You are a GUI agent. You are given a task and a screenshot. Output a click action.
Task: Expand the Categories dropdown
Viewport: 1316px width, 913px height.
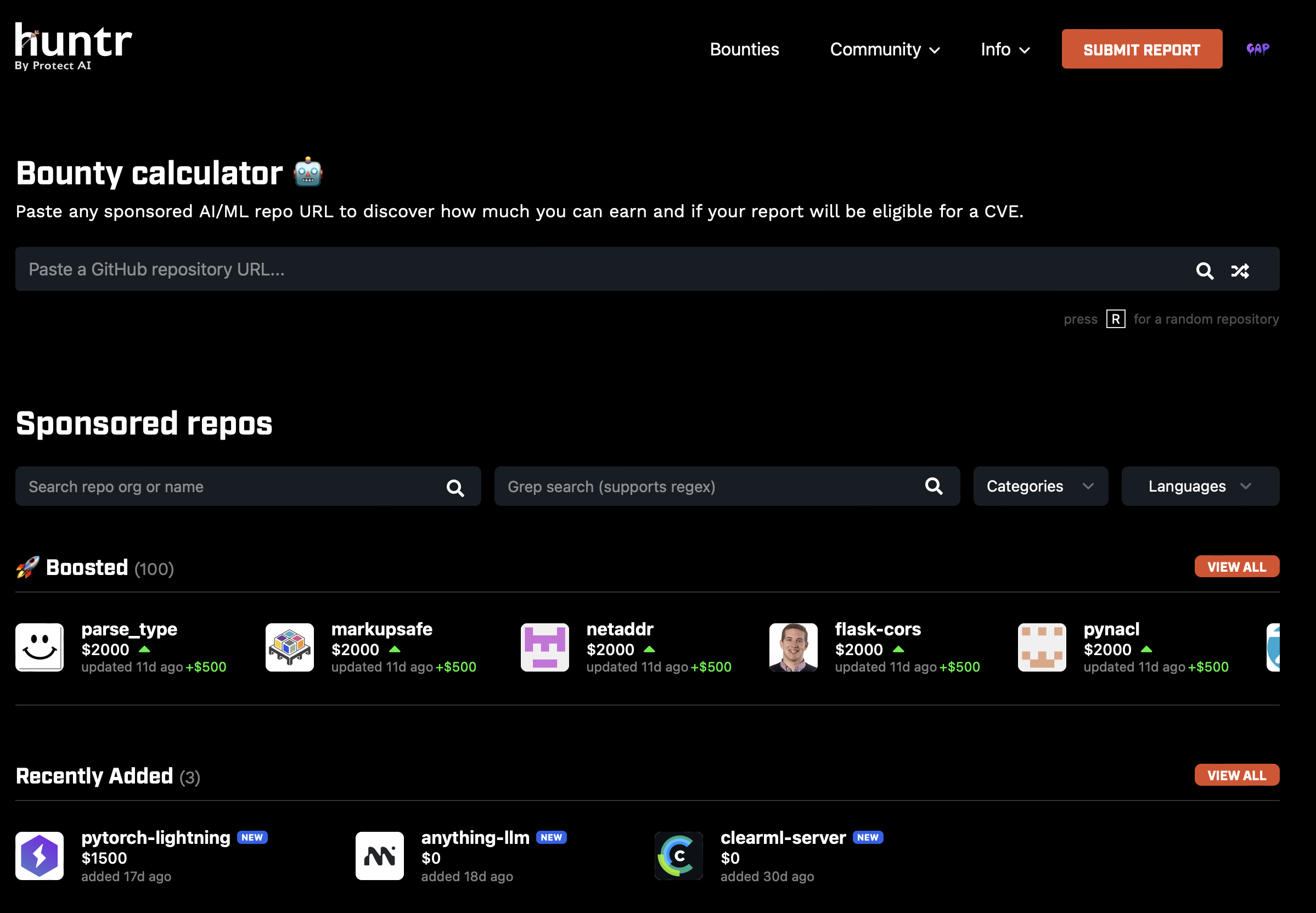[x=1039, y=486]
